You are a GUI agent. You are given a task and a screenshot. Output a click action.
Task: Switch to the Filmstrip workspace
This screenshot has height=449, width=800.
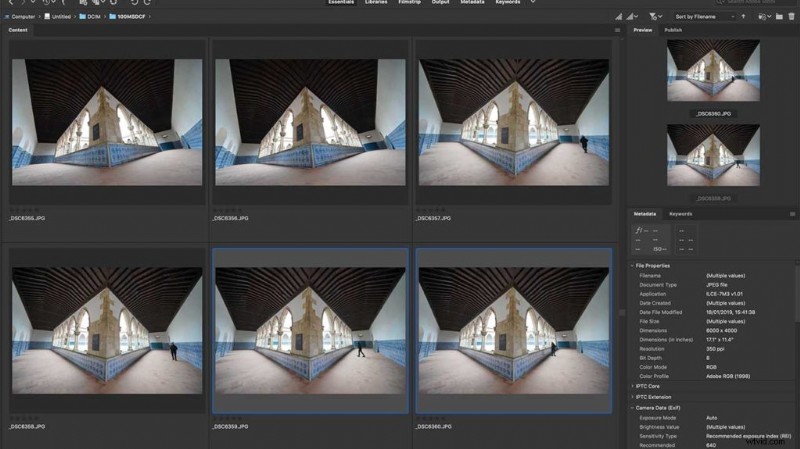tap(410, 2)
